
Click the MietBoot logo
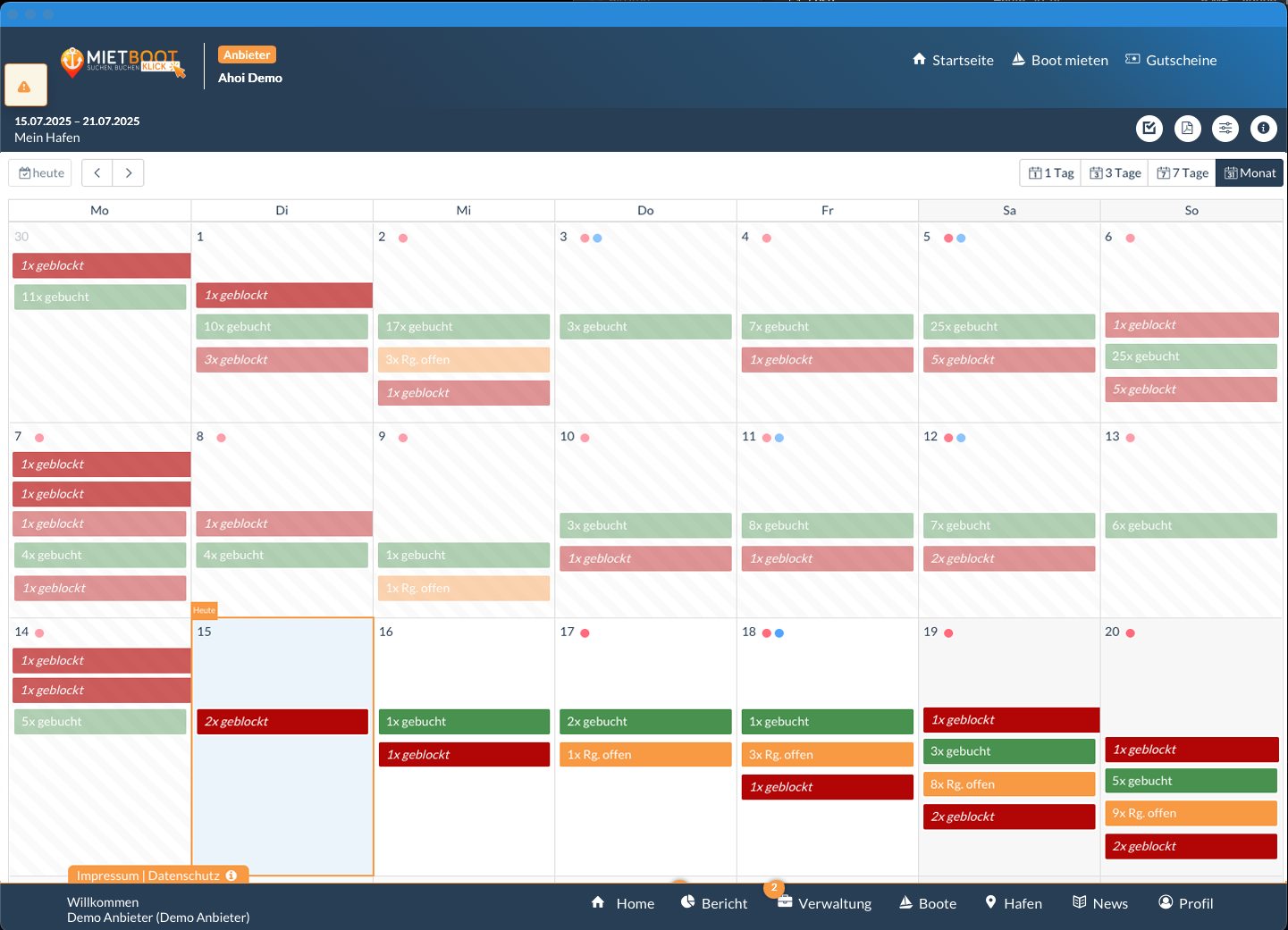pyautogui.click(x=122, y=63)
